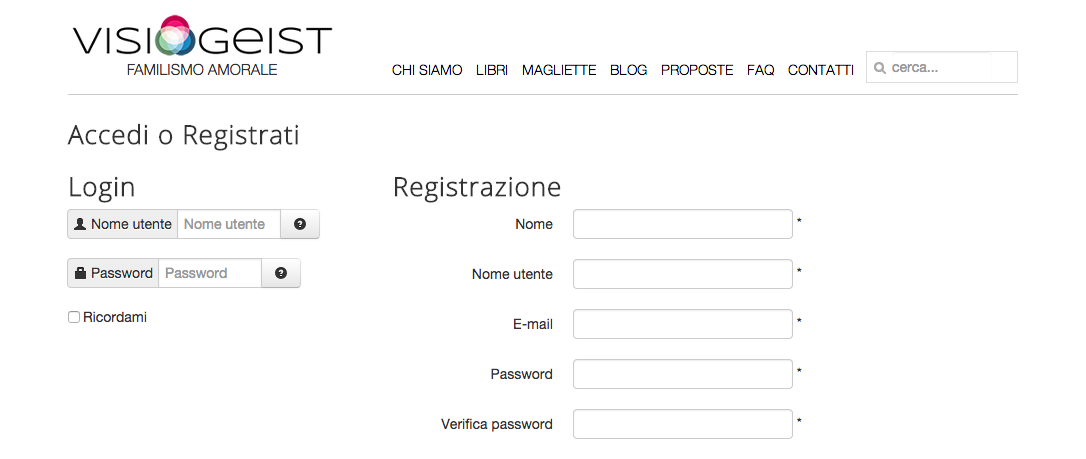Click the registration E-mail field
This screenshot has height=459, width=1086.
tap(682, 324)
